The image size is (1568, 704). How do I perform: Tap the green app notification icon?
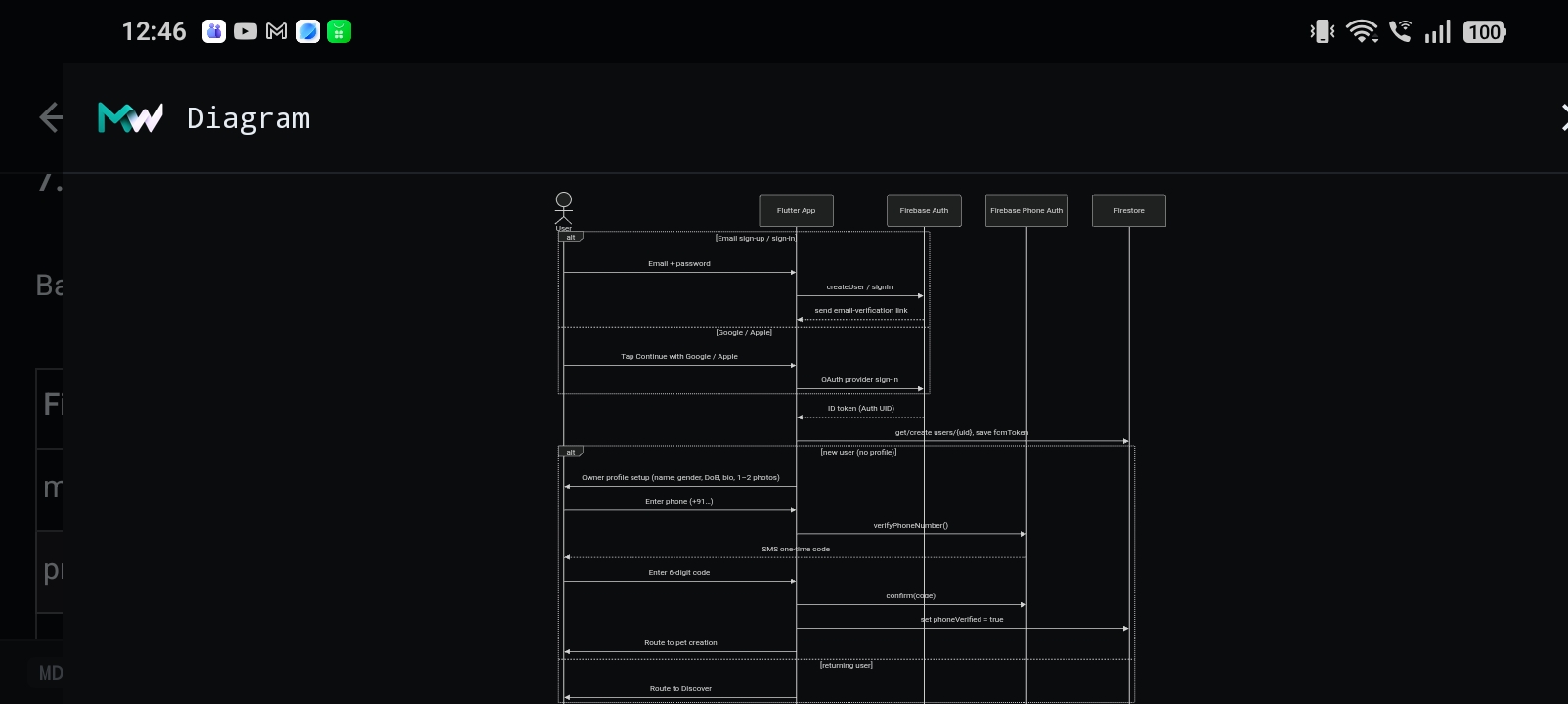point(339,31)
